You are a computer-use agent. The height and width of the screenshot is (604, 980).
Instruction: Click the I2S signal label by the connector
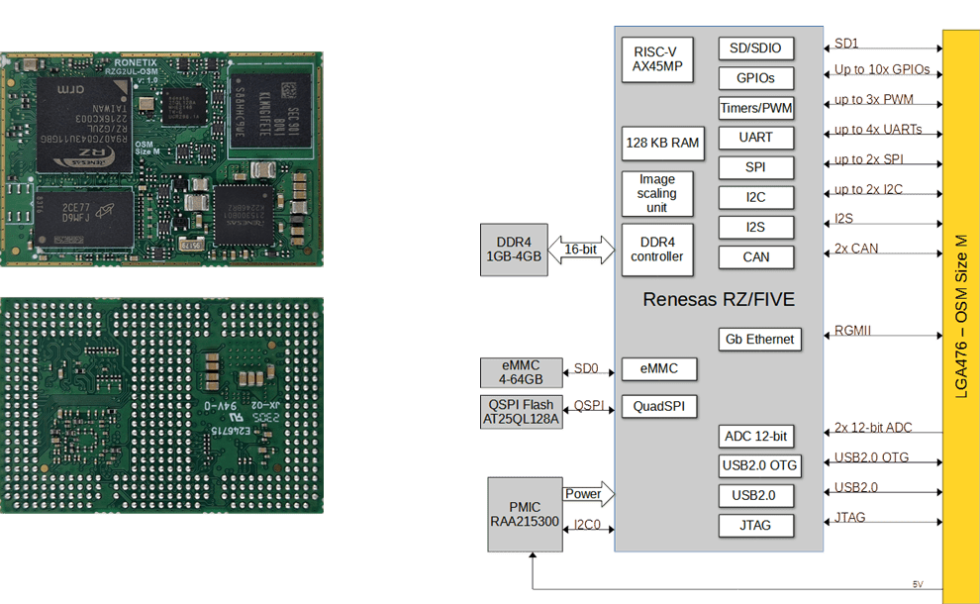tap(844, 218)
